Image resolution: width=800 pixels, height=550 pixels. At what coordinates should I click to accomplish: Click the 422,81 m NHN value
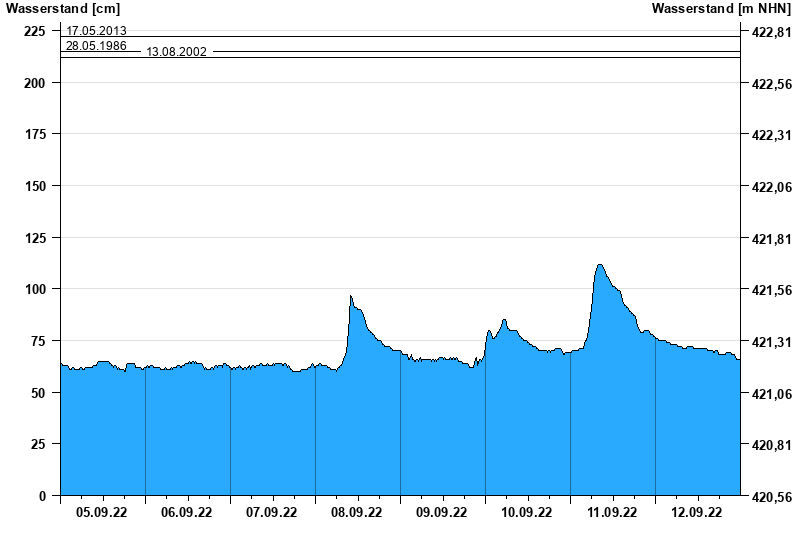[772, 33]
